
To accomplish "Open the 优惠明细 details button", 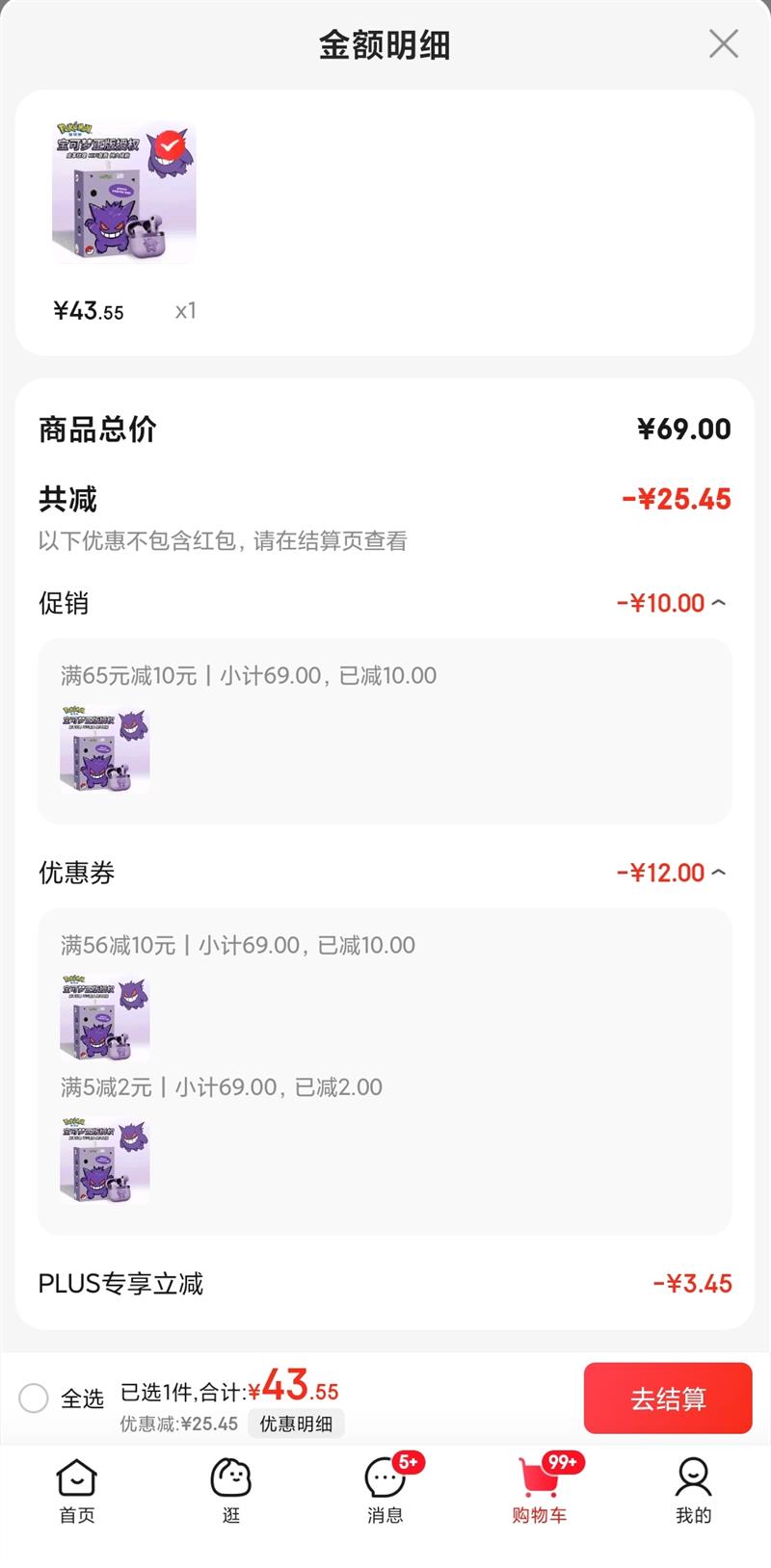I will tap(296, 1424).
